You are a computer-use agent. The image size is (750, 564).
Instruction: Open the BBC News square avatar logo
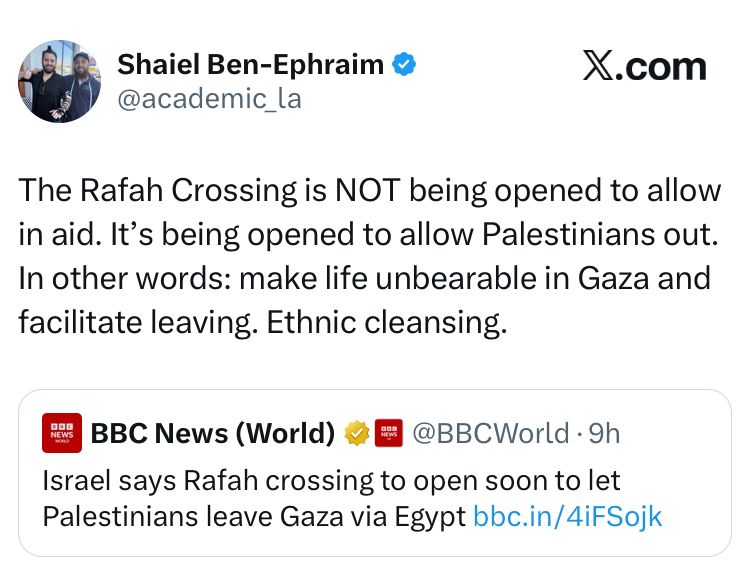click(61, 433)
